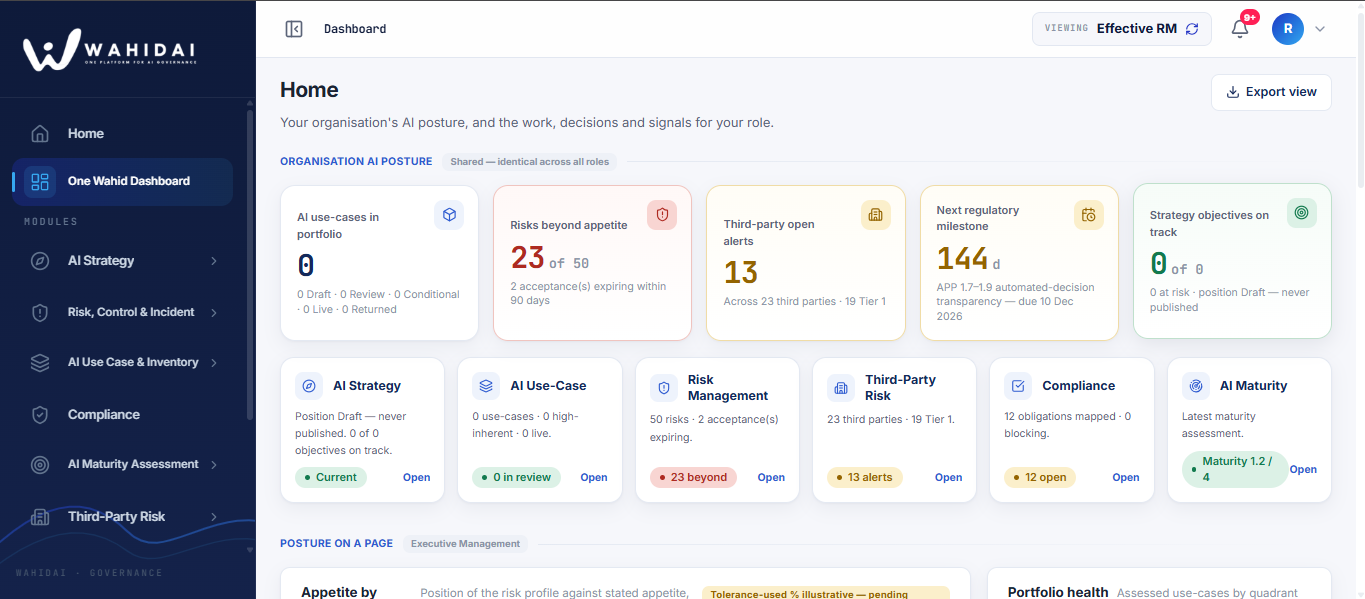The width and height of the screenshot is (1365, 599).
Task: Click the 12 open status badge
Action: pos(1041,478)
